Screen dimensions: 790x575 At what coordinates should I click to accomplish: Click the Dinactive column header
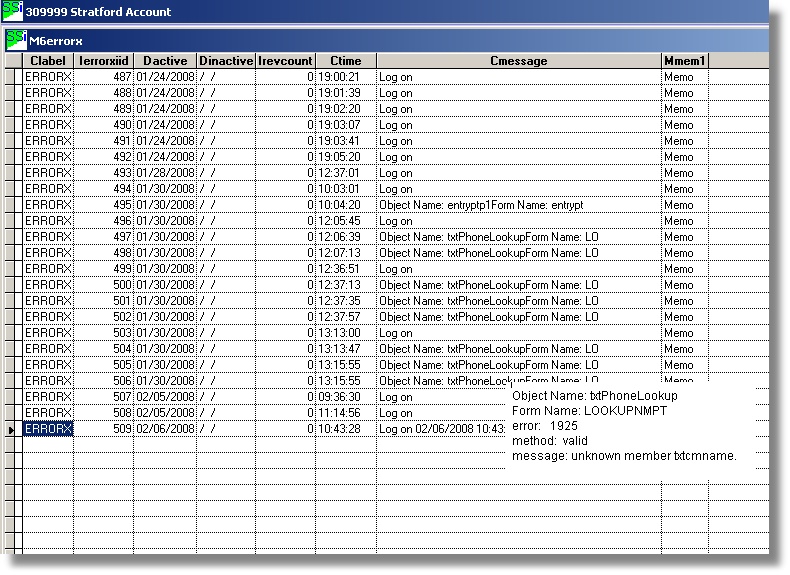click(x=226, y=61)
